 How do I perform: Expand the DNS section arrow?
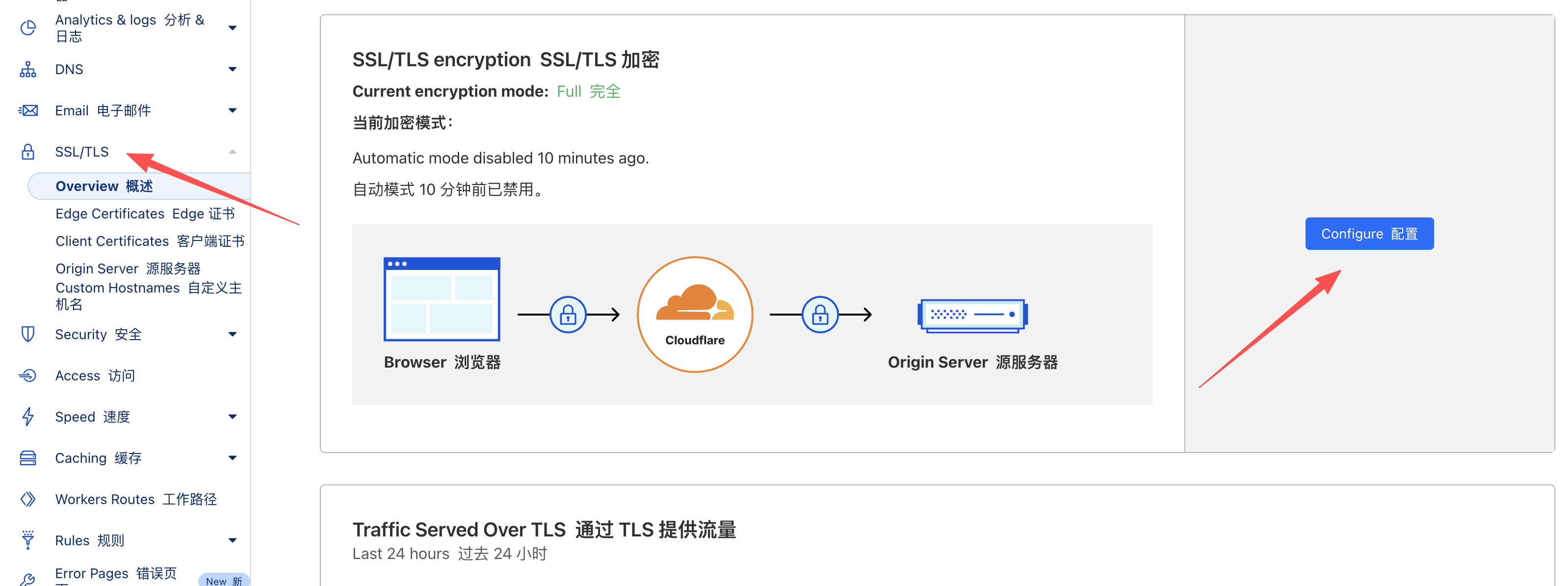232,69
